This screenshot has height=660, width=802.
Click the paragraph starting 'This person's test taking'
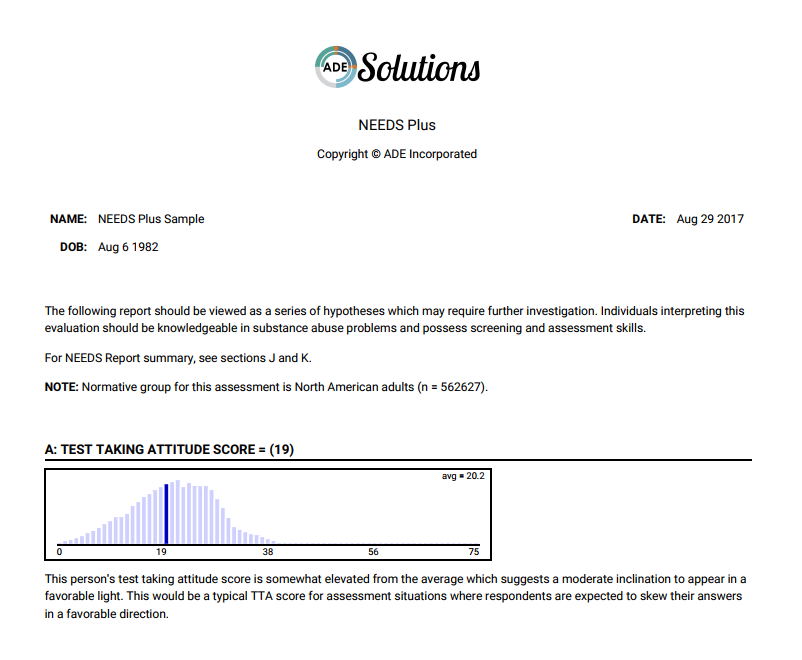click(x=395, y=596)
